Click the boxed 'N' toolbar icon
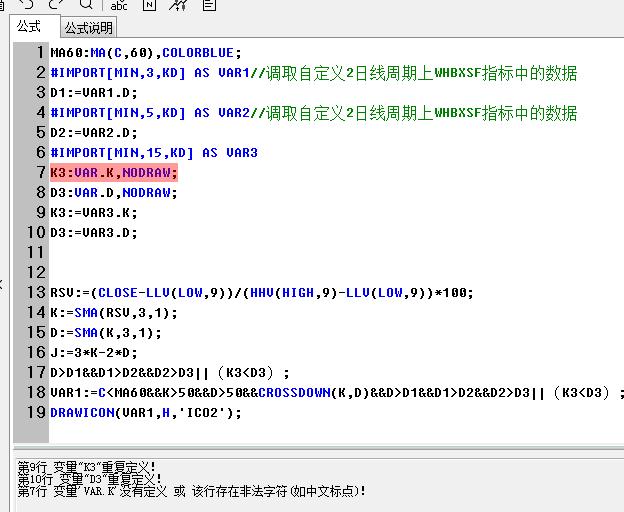Viewport: 624px width, 512px height. click(149, 5)
